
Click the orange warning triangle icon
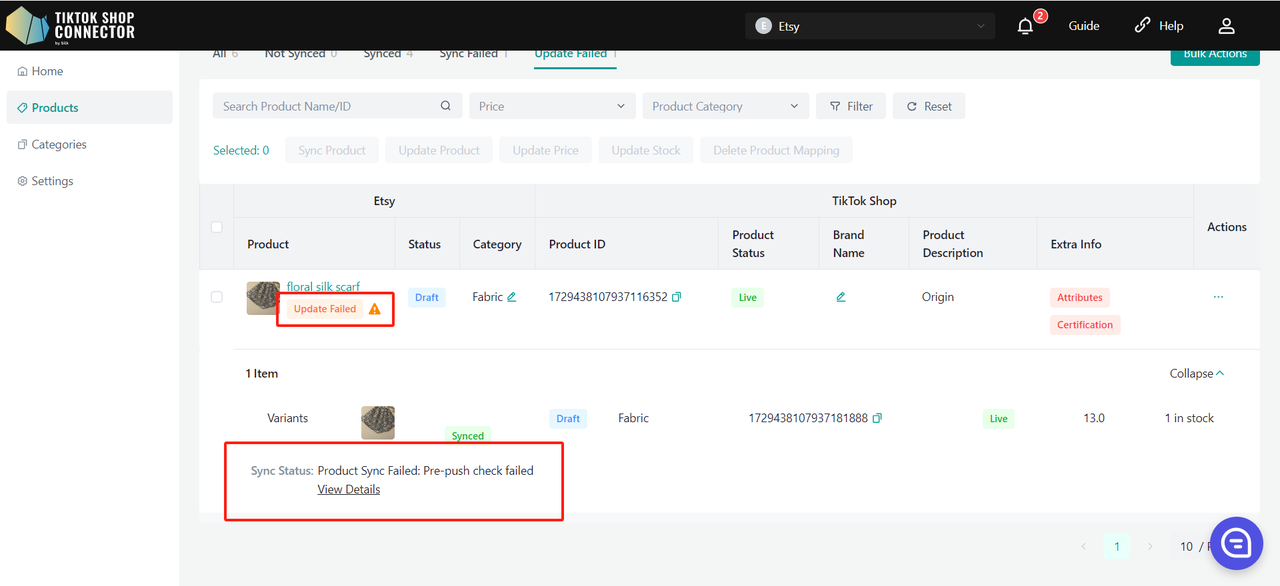pos(375,309)
